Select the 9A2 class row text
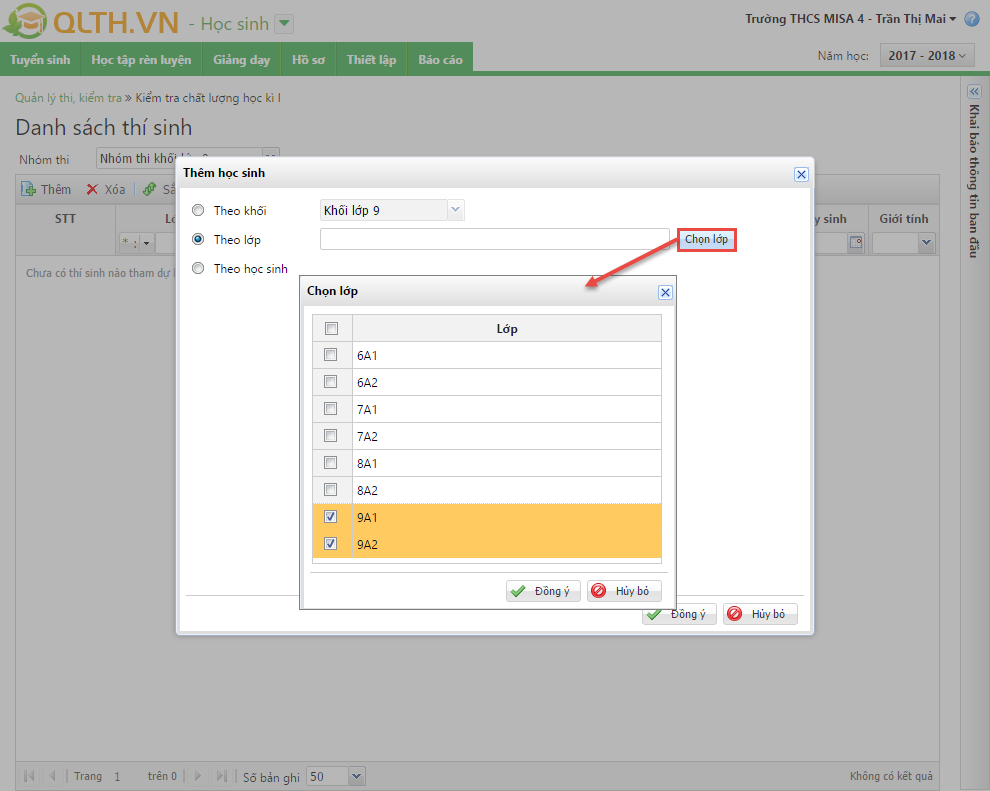The height and width of the screenshot is (791, 990). tap(367, 545)
